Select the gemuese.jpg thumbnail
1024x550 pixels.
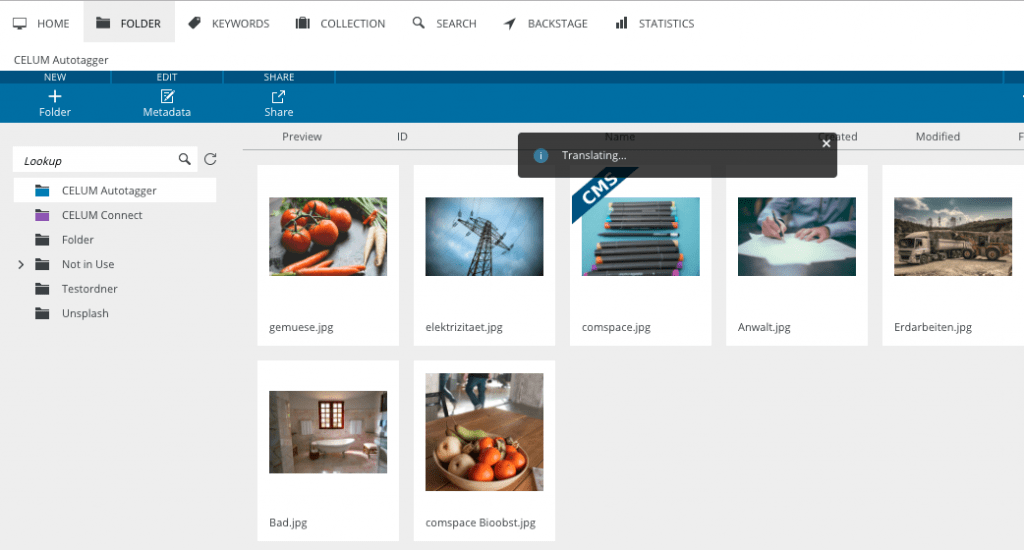[328, 237]
